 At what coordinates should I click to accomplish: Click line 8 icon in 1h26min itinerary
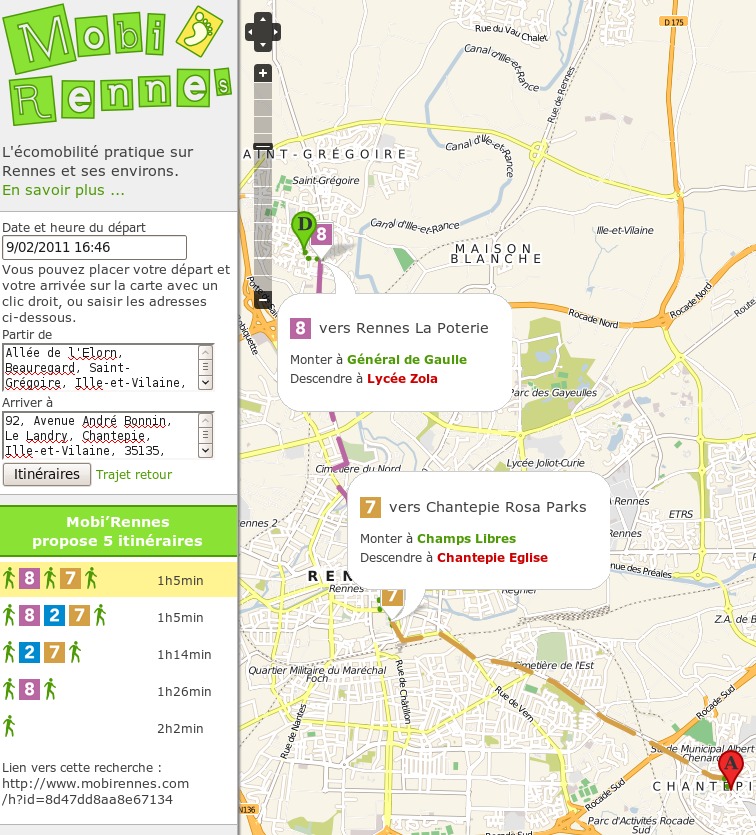[x=30, y=690]
